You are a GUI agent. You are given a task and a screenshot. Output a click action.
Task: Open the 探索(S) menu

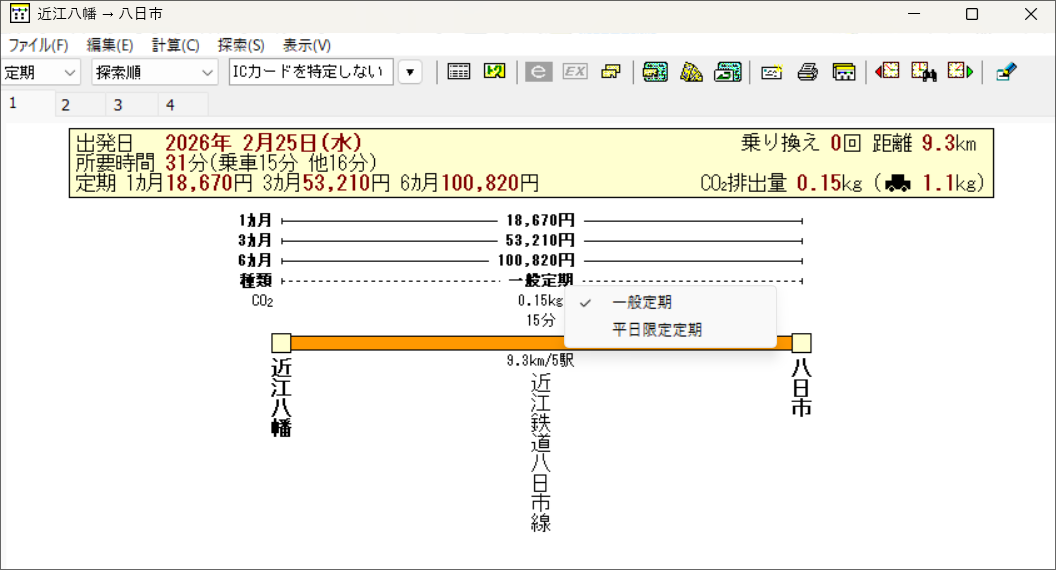[241, 45]
